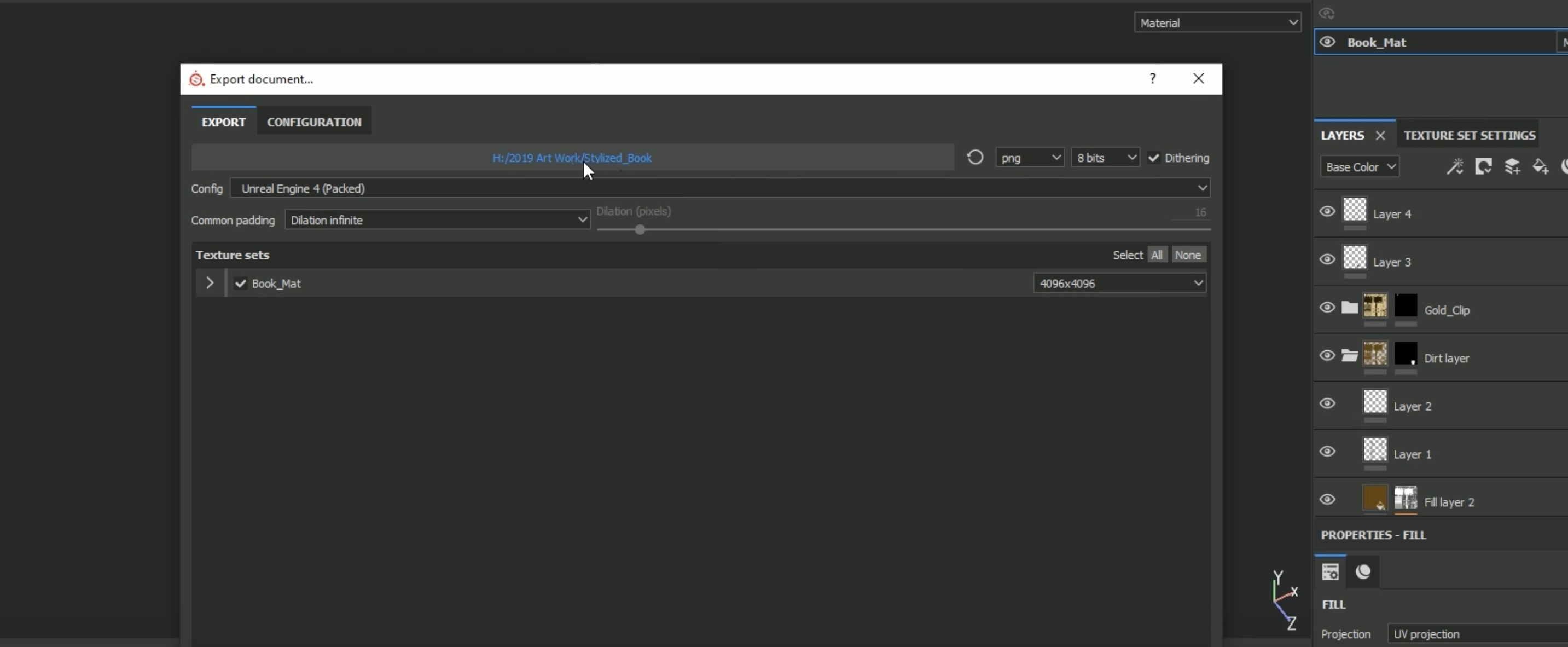Click the add fill layer bucket icon
This screenshot has height=647, width=1568.
(x=1541, y=166)
